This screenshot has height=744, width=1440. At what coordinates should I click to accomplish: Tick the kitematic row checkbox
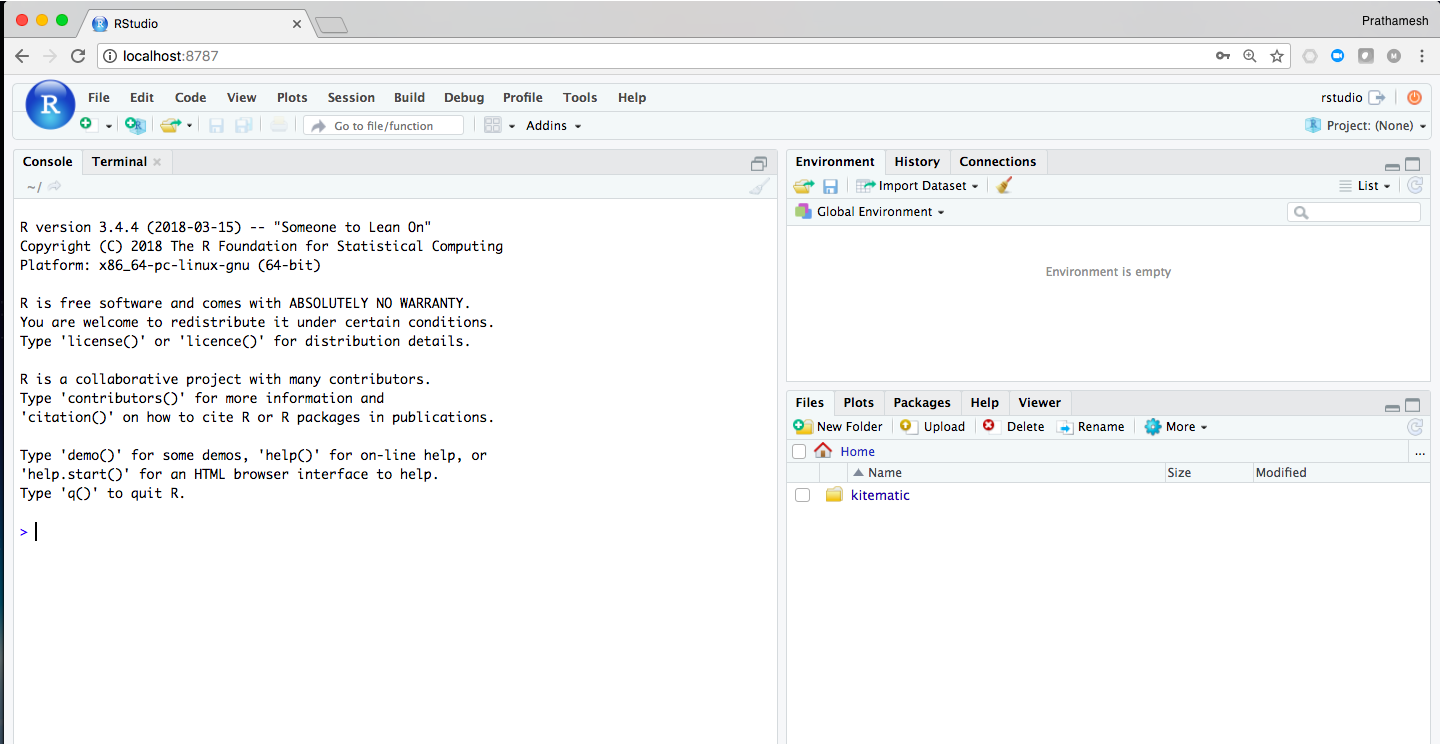802,495
